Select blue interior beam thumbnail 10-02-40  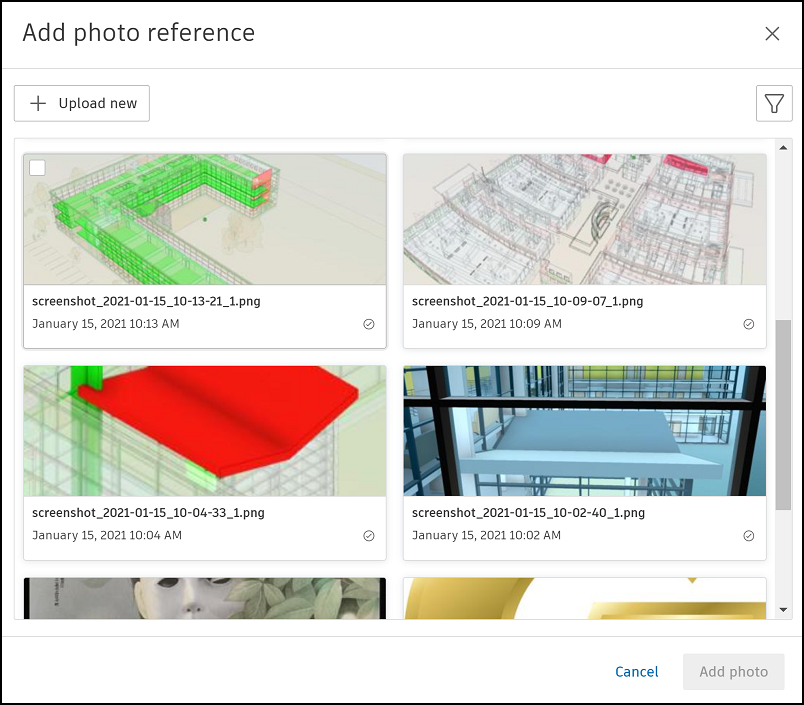[585, 431]
